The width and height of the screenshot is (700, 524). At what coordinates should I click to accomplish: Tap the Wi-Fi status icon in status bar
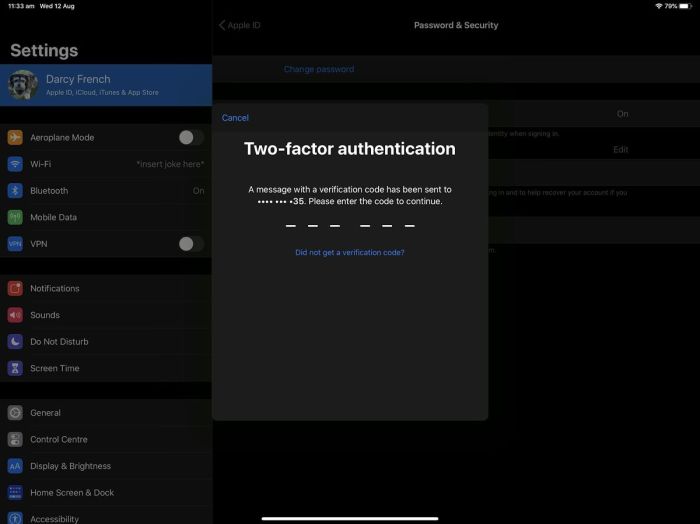658,6
